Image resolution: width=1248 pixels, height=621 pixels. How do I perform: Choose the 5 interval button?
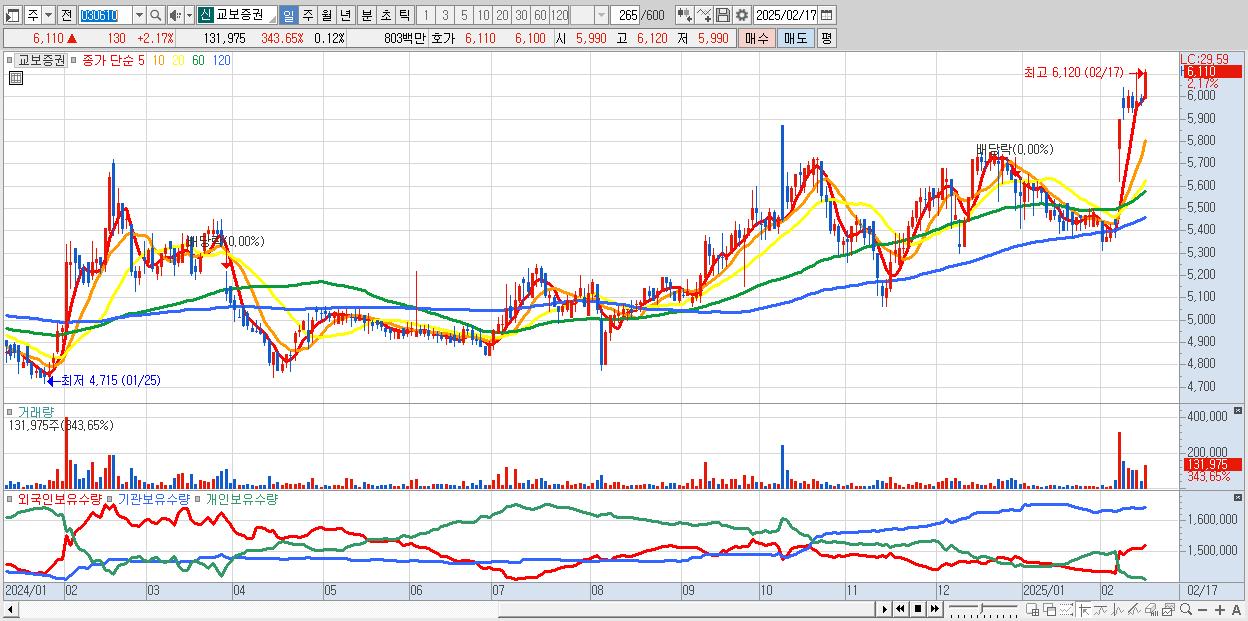pyautogui.click(x=464, y=15)
